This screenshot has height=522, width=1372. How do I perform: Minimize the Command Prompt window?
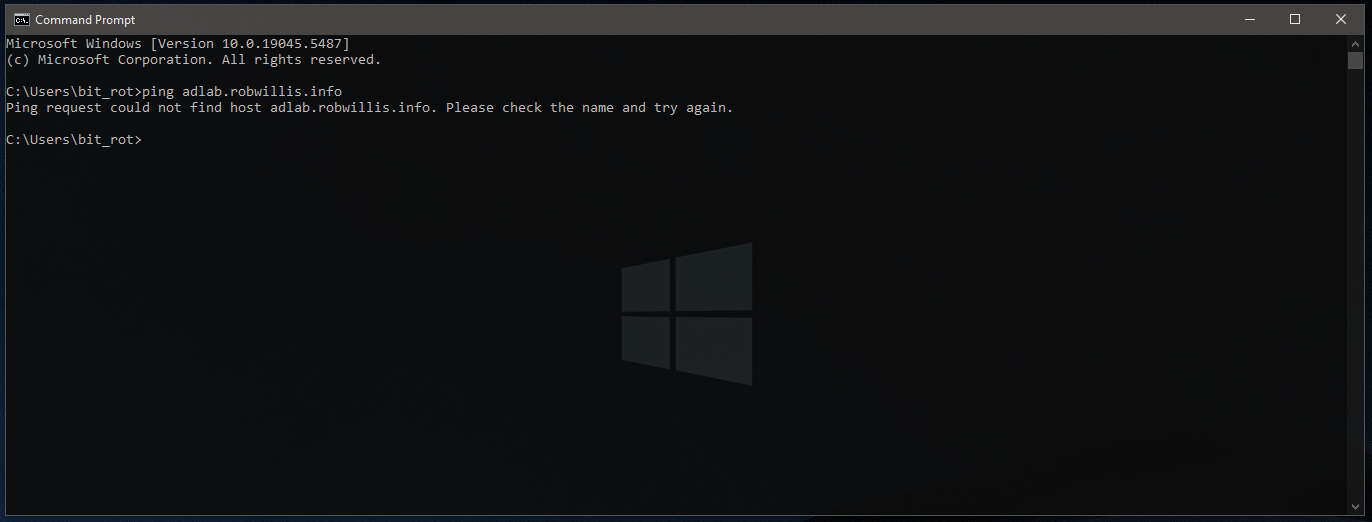point(1249,19)
